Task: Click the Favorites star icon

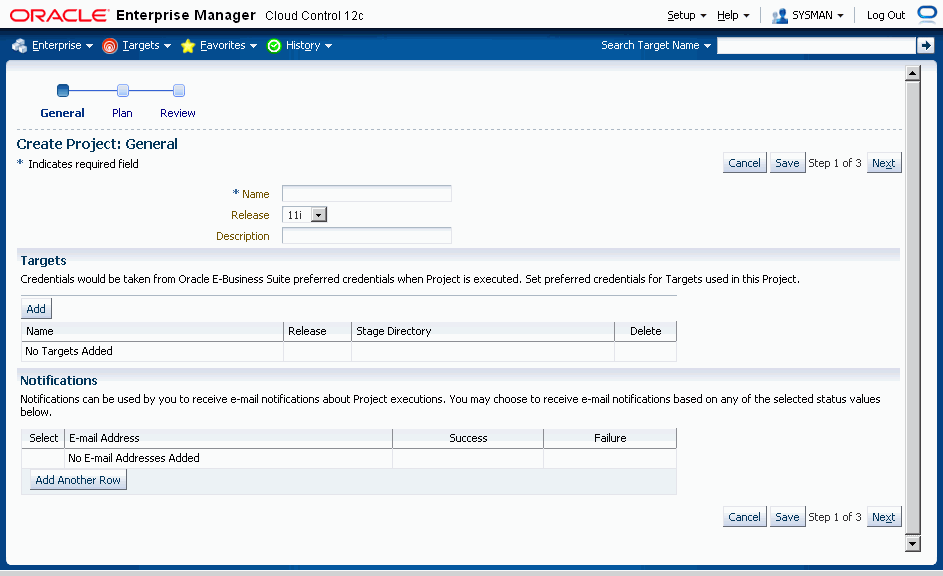Action: coord(188,46)
